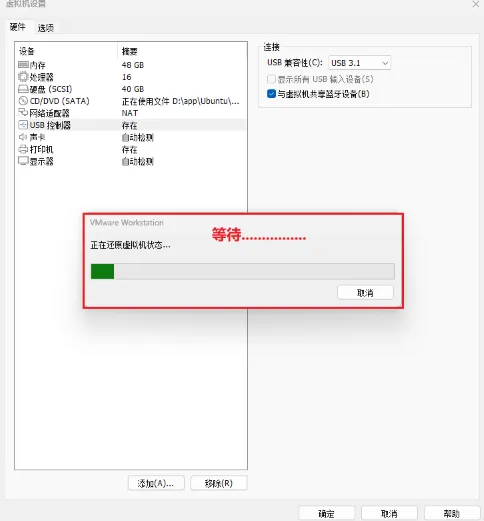
Task: Select the processor (处理器) chip icon
Action: 23,77
